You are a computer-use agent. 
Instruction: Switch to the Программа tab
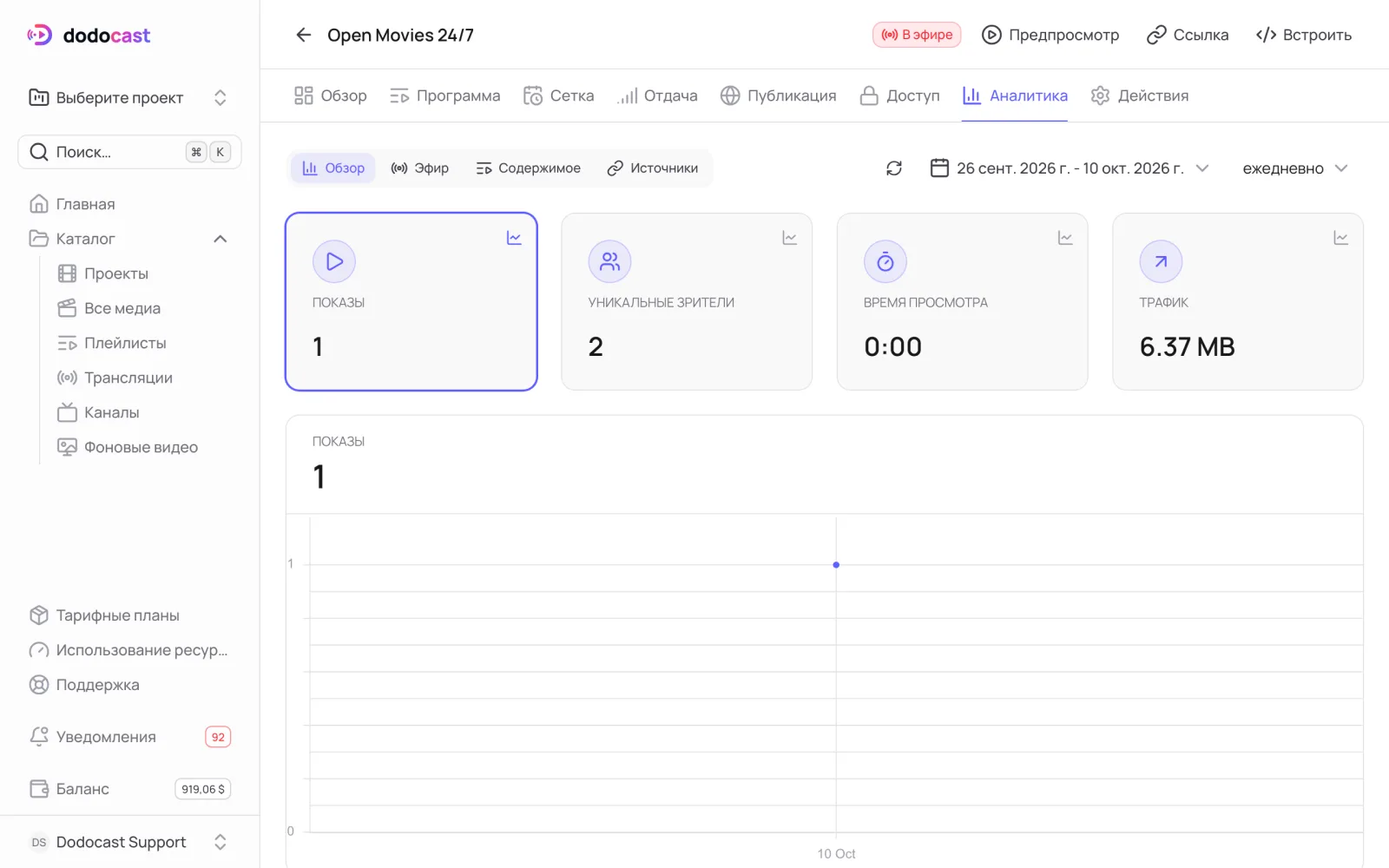tap(444, 95)
